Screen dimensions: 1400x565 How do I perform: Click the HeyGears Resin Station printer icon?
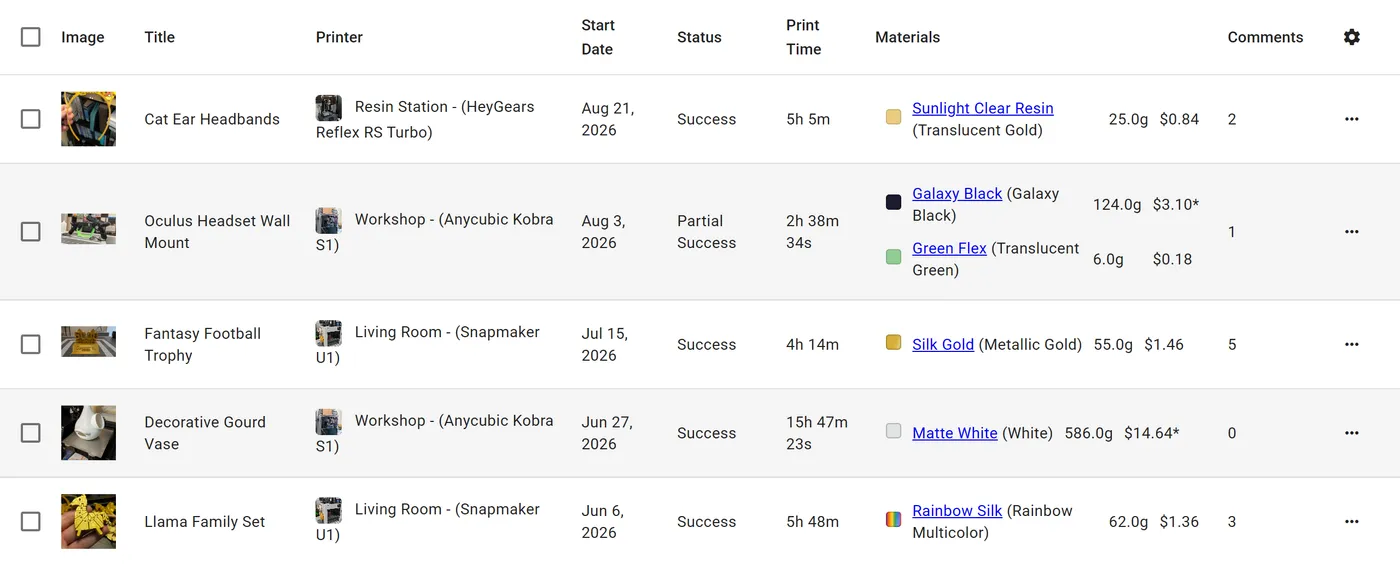tap(329, 107)
